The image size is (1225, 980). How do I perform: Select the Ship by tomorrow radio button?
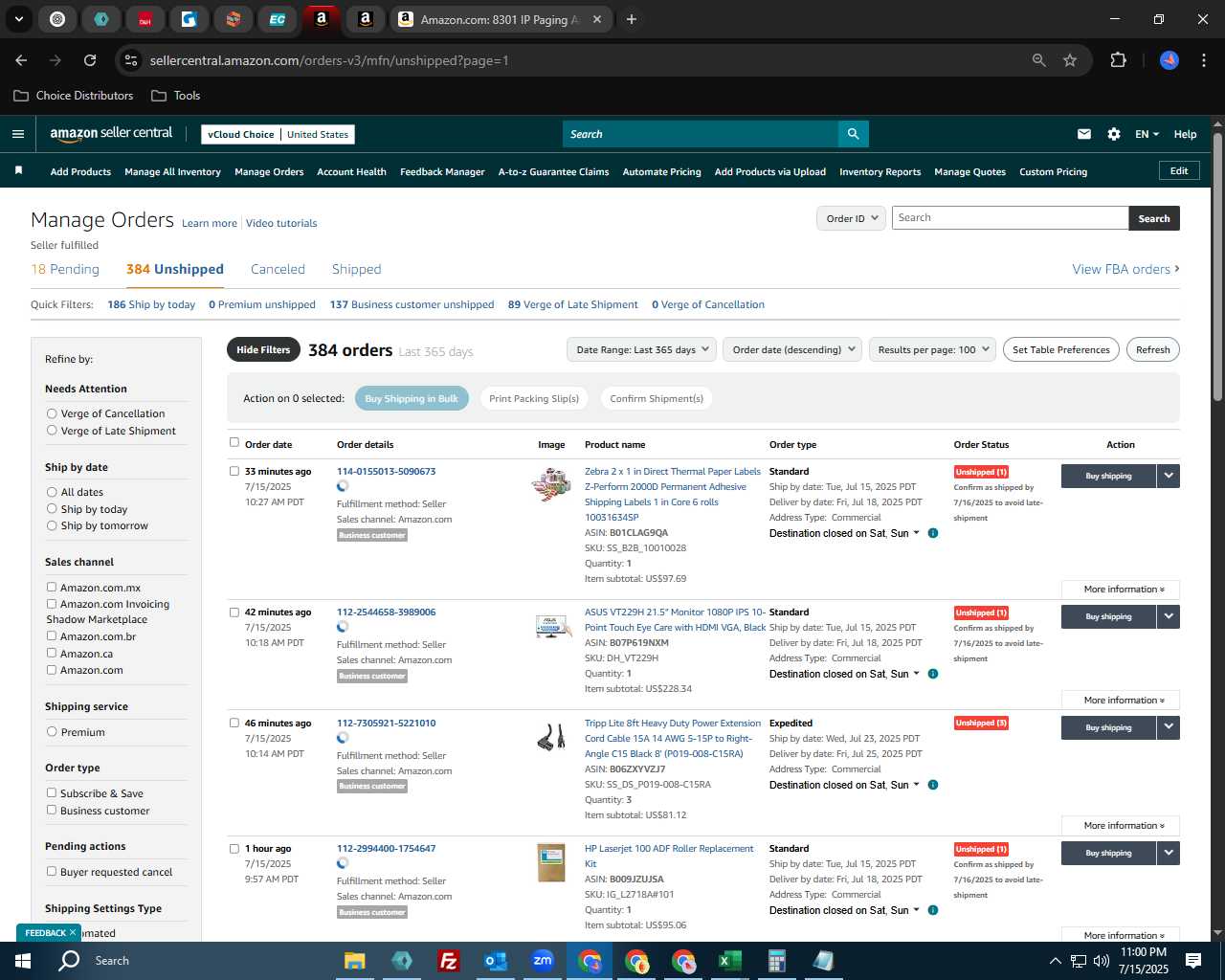pyautogui.click(x=52, y=525)
